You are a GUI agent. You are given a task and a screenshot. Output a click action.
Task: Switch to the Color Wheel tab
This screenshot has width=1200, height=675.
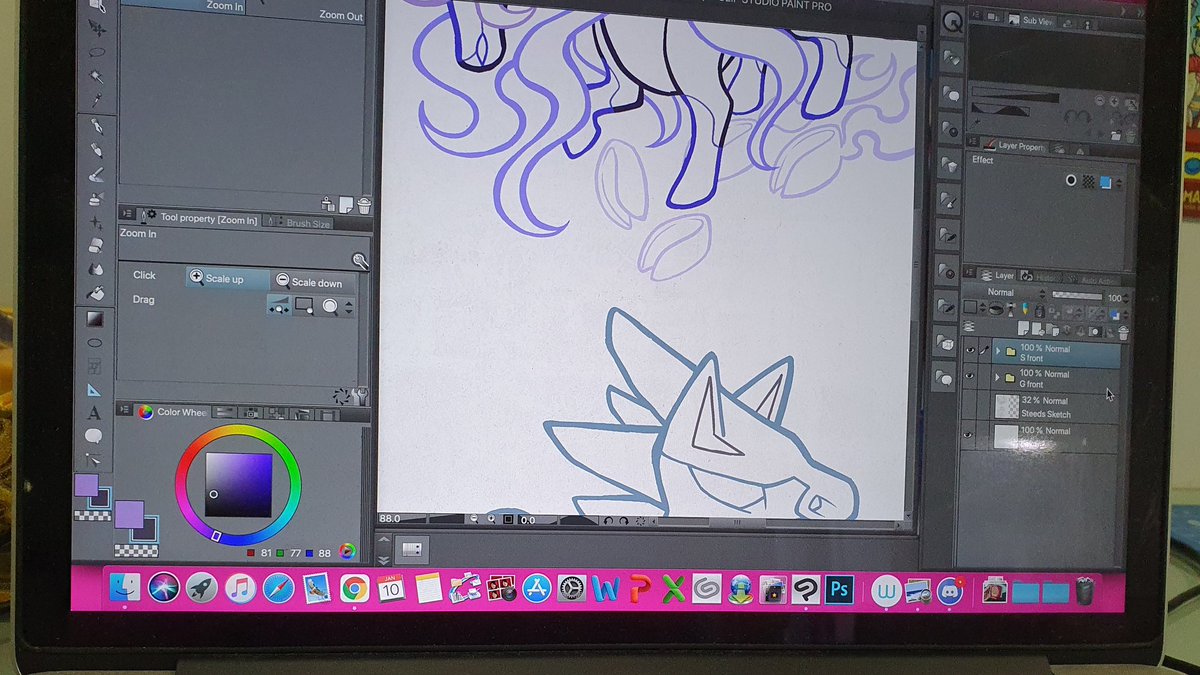point(172,411)
